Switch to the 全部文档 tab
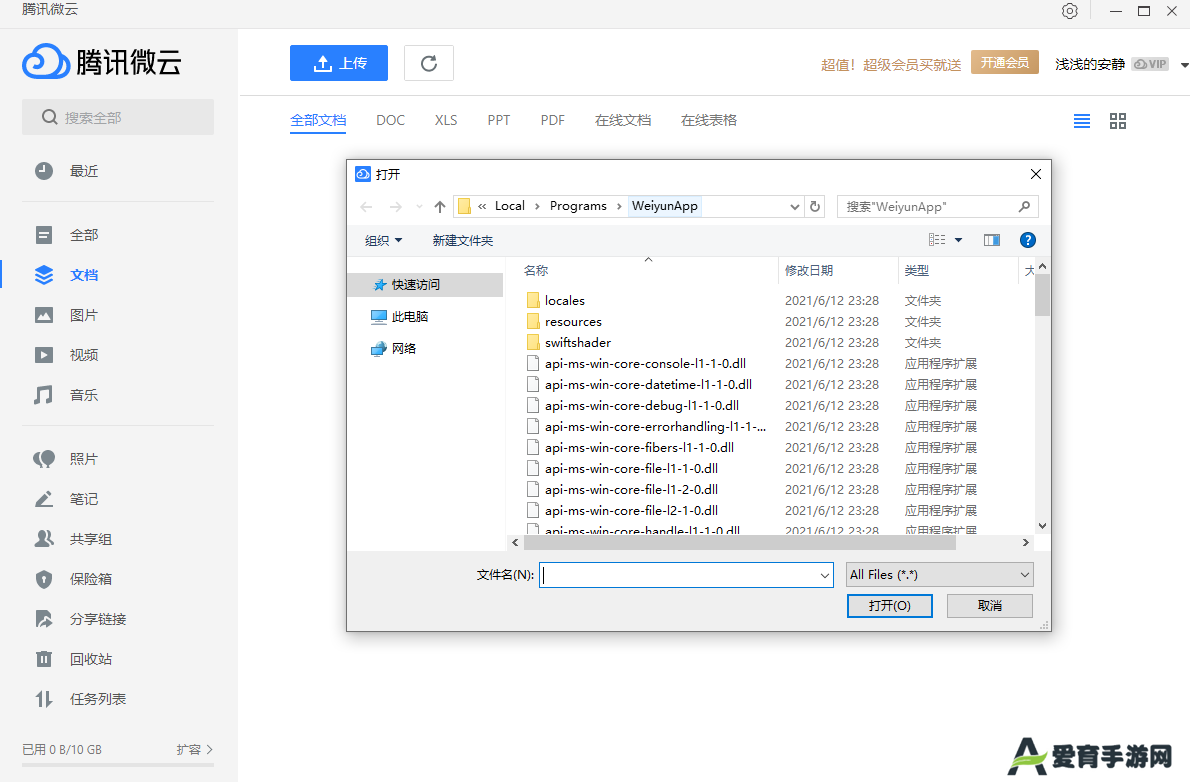 (x=318, y=120)
